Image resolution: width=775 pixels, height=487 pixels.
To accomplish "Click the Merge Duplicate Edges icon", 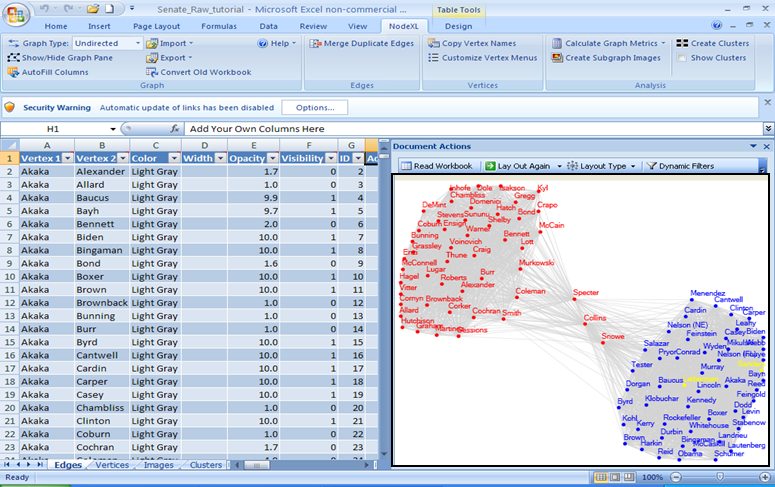I will (316, 44).
